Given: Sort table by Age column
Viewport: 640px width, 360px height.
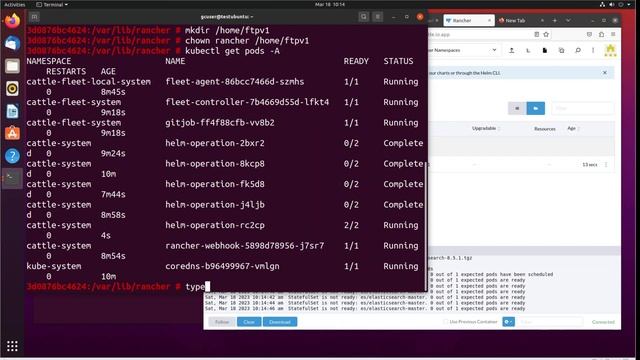Looking at the screenshot, I should pyautogui.click(x=573, y=128).
